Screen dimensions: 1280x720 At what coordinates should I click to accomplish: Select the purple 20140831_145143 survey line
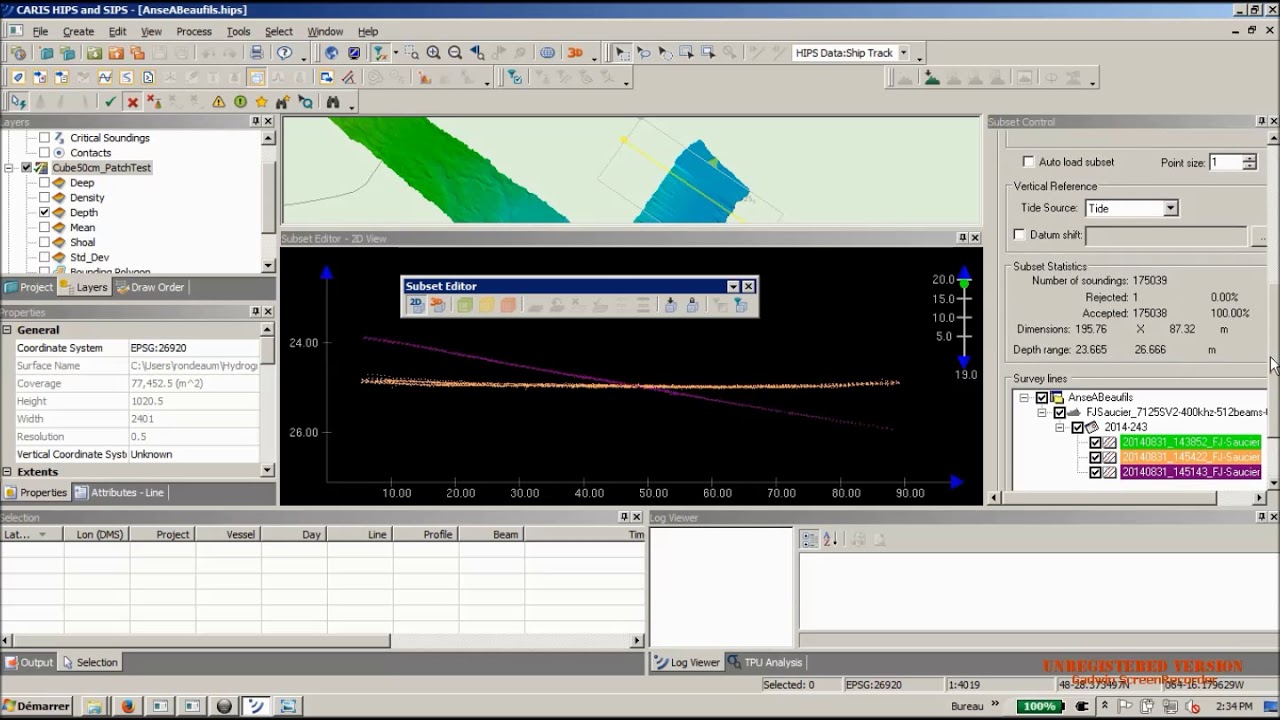tap(1190, 472)
